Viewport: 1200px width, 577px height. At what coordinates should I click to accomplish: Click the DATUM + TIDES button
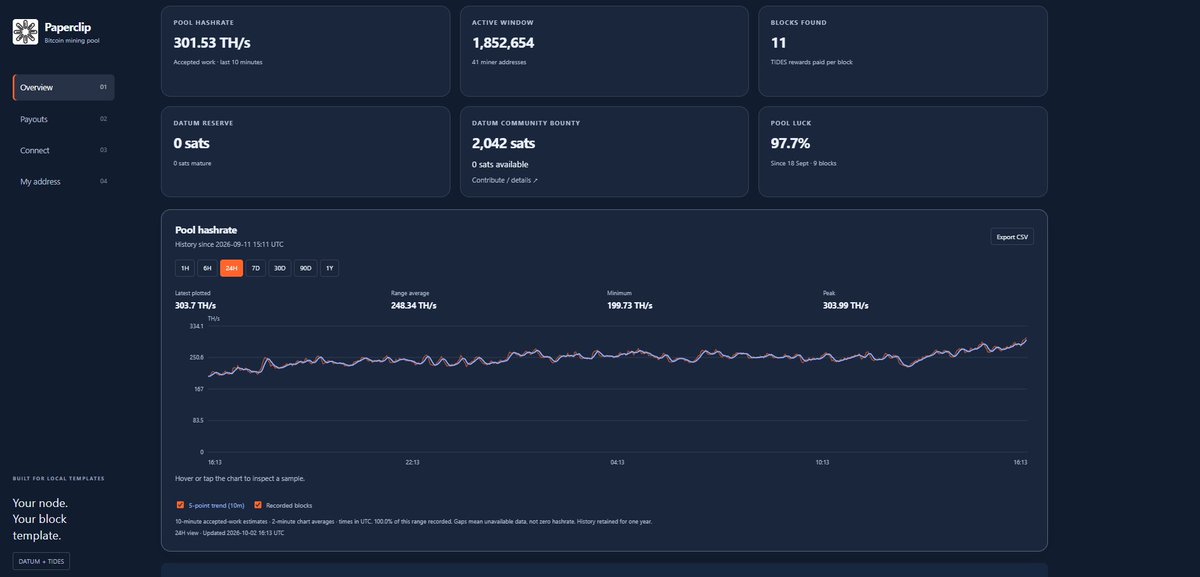tap(41, 561)
